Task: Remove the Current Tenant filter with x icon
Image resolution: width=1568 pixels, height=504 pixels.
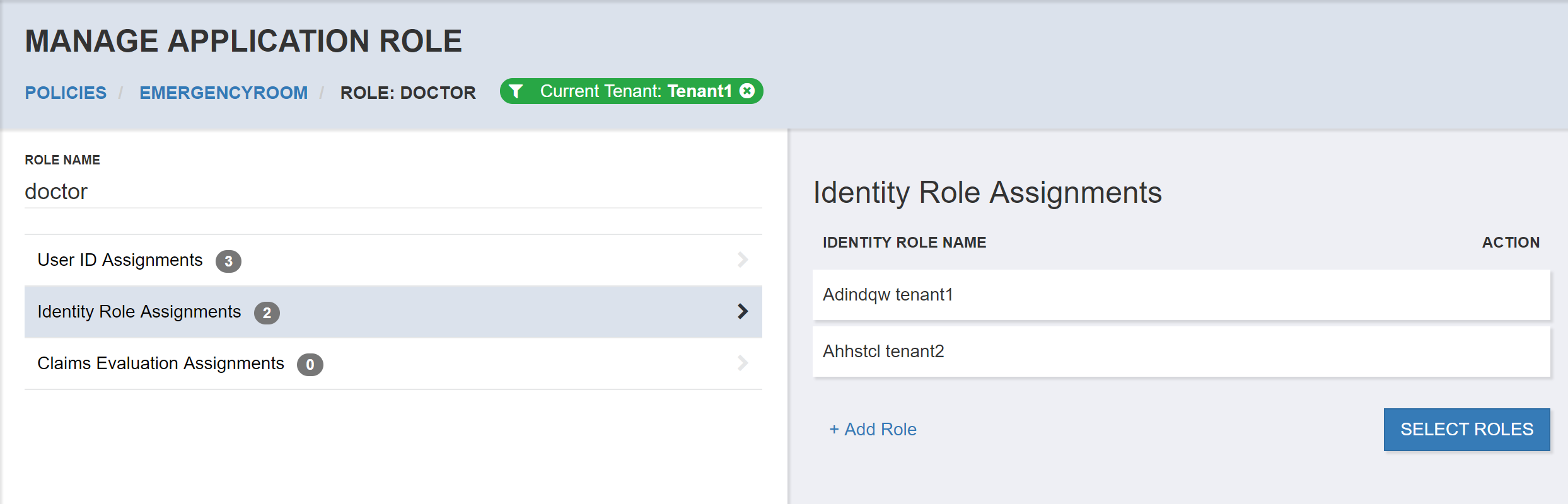Action: tap(747, 91)
